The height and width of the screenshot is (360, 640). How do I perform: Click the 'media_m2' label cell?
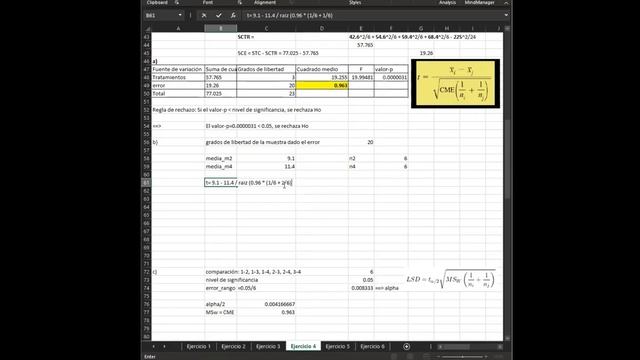221,158
